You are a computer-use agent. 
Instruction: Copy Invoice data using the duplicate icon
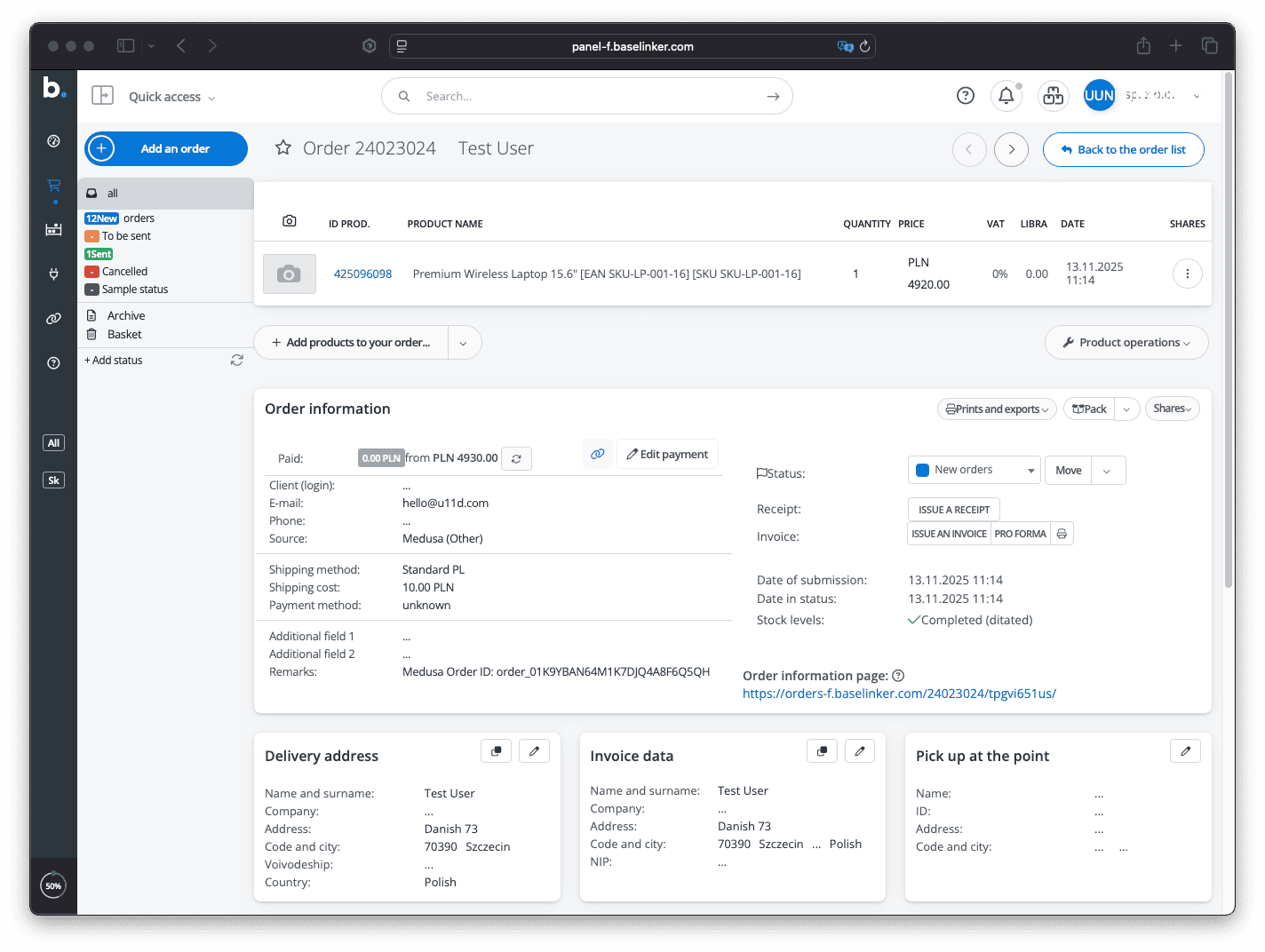point(823,751)
